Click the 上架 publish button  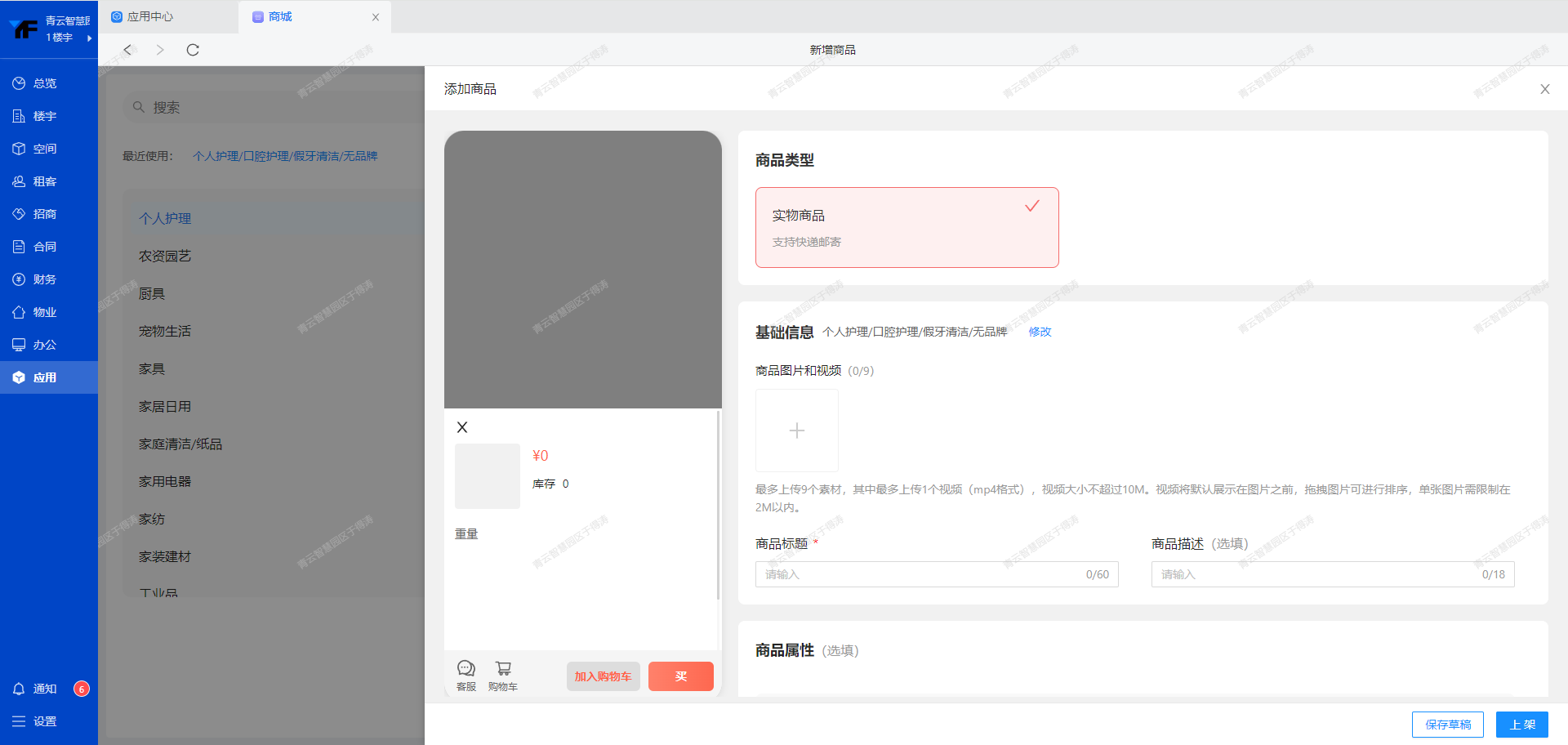coord(1521,725)
